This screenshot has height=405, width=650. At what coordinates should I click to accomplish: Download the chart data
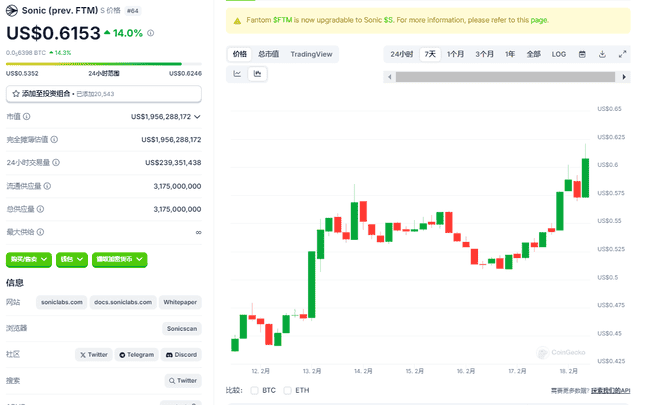603,54
